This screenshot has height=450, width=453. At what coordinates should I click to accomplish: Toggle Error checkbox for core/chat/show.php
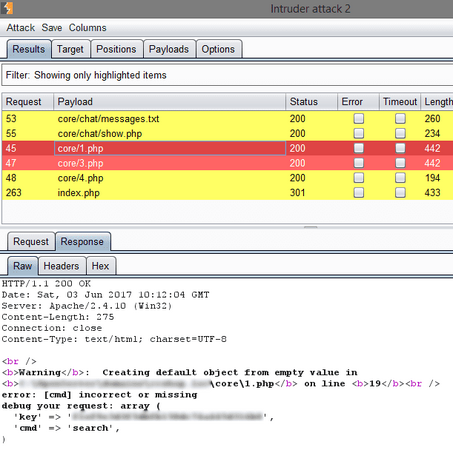(359, 133)
